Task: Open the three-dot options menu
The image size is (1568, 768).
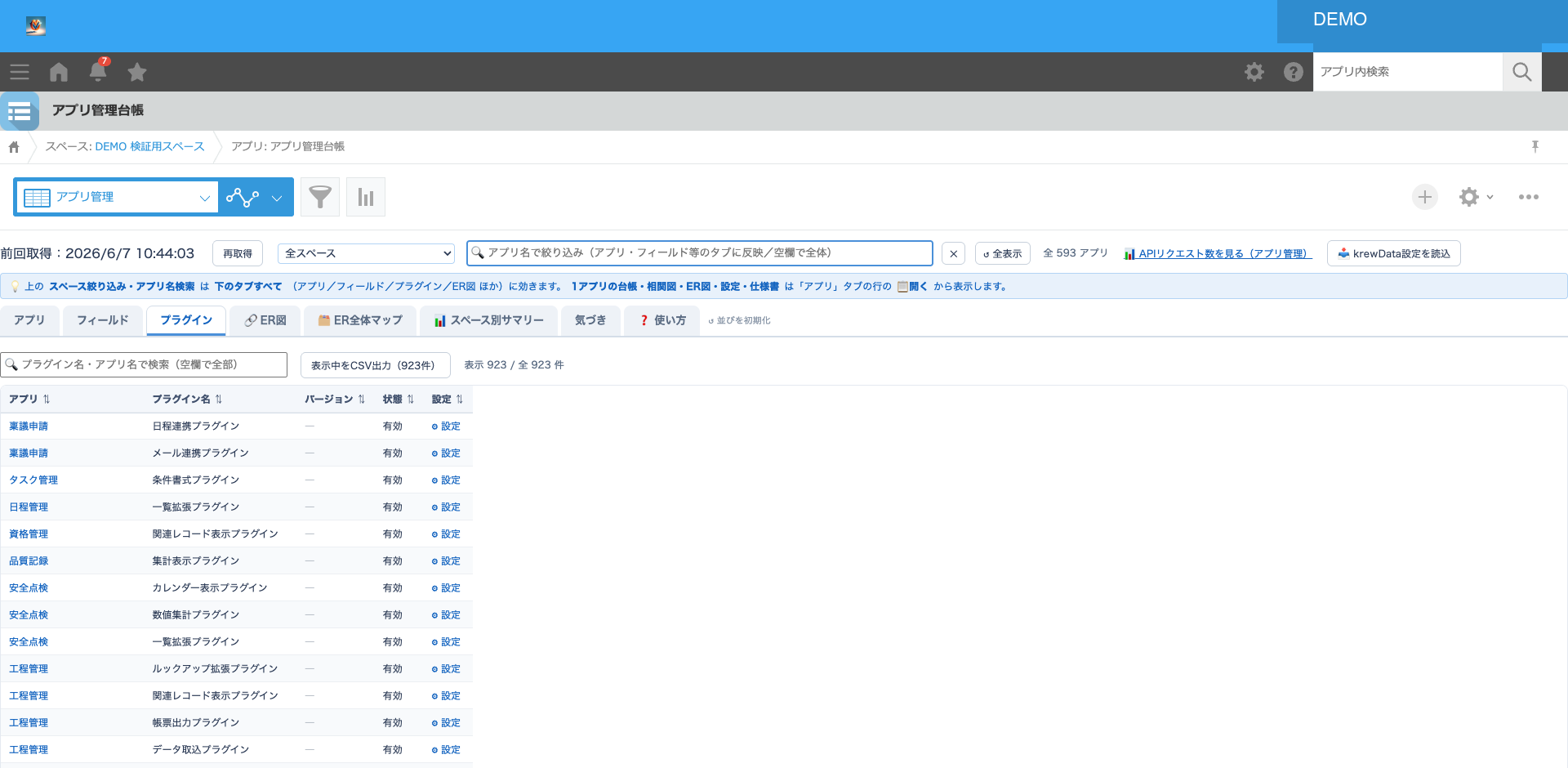Action: pyautogui.click(x=1529, y=197)
